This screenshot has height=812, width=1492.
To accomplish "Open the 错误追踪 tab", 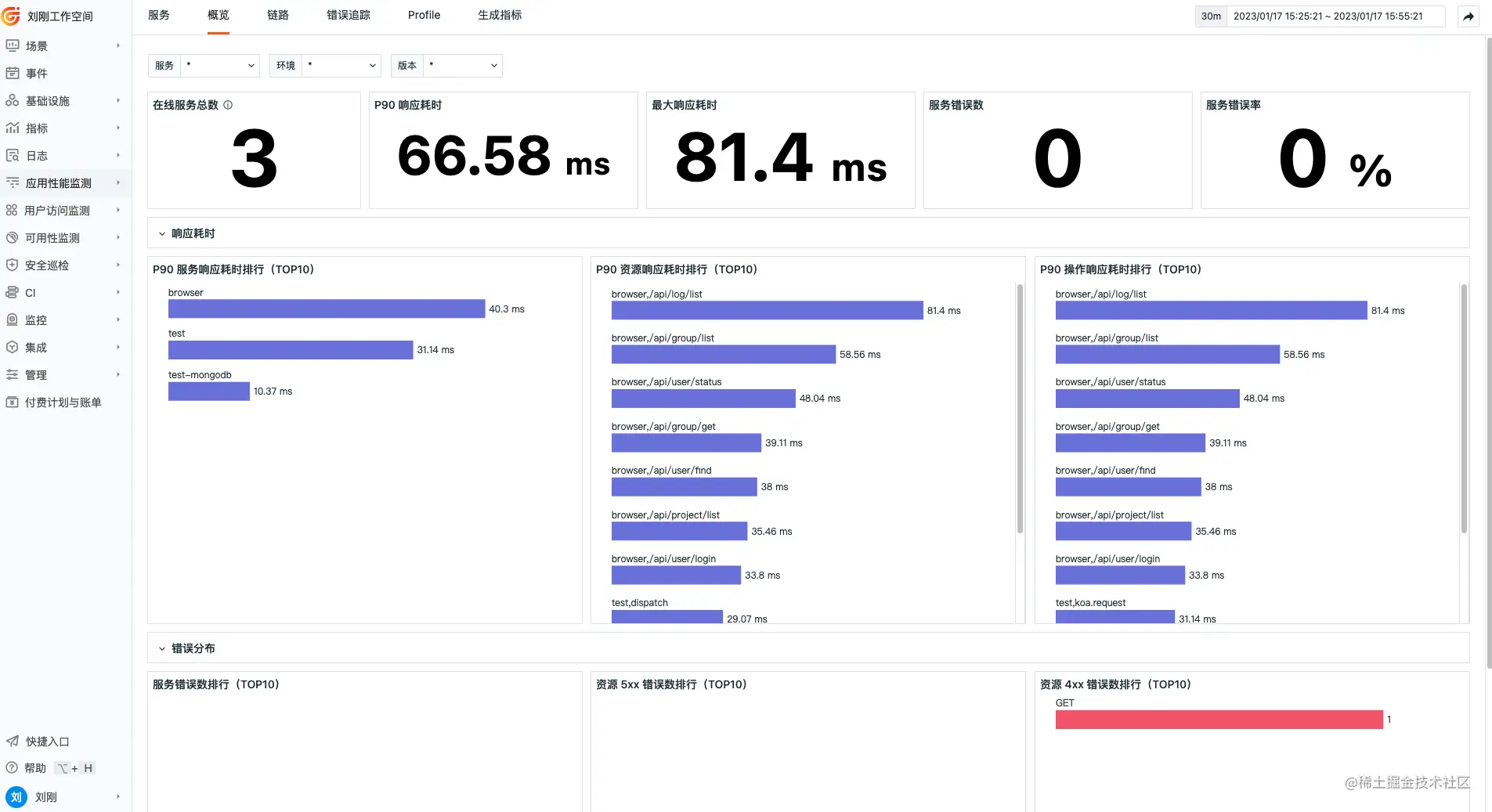I will 349,15.
